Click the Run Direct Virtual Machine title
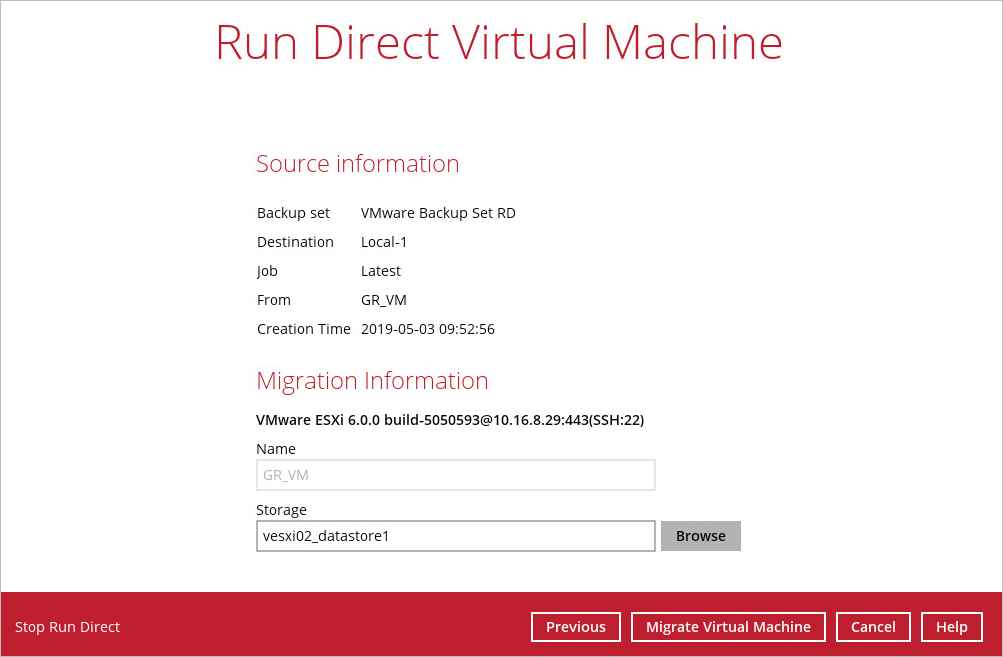The image size is (1003, 657). (500, 42)
